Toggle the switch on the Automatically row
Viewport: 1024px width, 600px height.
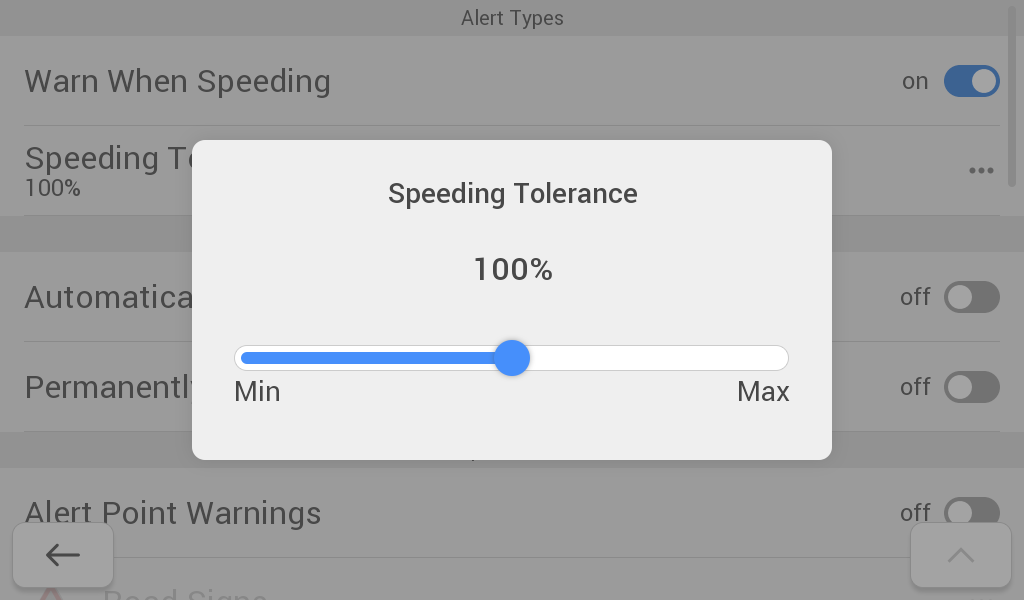(971, 297)
